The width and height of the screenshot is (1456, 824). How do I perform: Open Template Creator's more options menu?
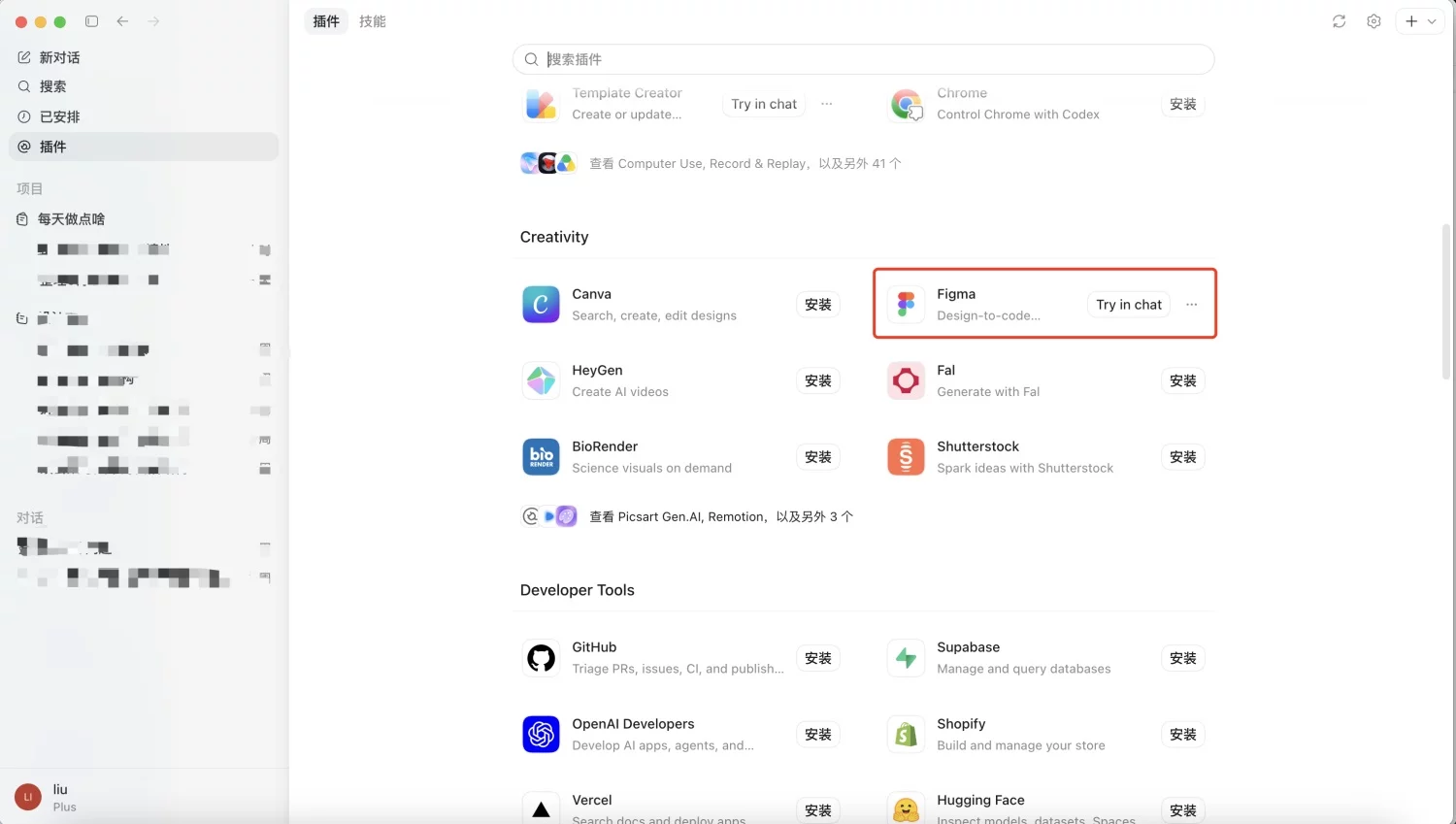(827, 104)
